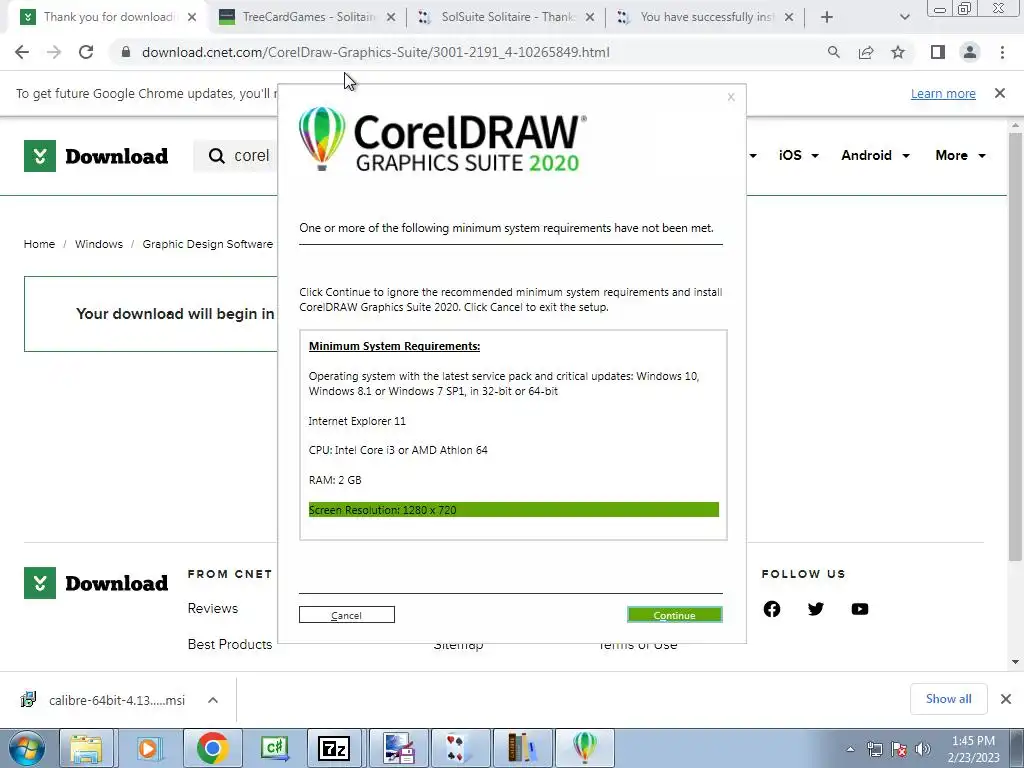Open the Chrome three-dot menu
Image resolution: width=1024 pixels, height=768 pixels.
(1002, 52)
